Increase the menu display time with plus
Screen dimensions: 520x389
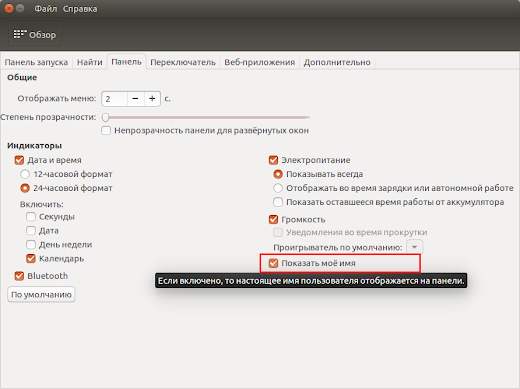point(152,99)
